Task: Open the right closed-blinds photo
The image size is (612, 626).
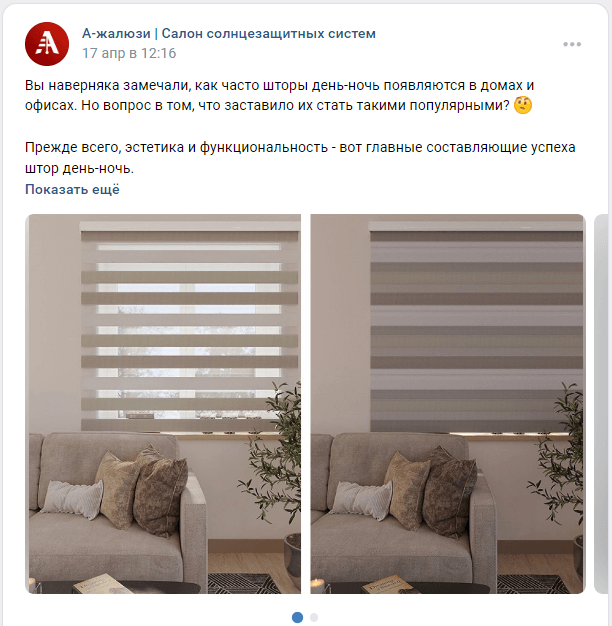Action: click(448, 404)
